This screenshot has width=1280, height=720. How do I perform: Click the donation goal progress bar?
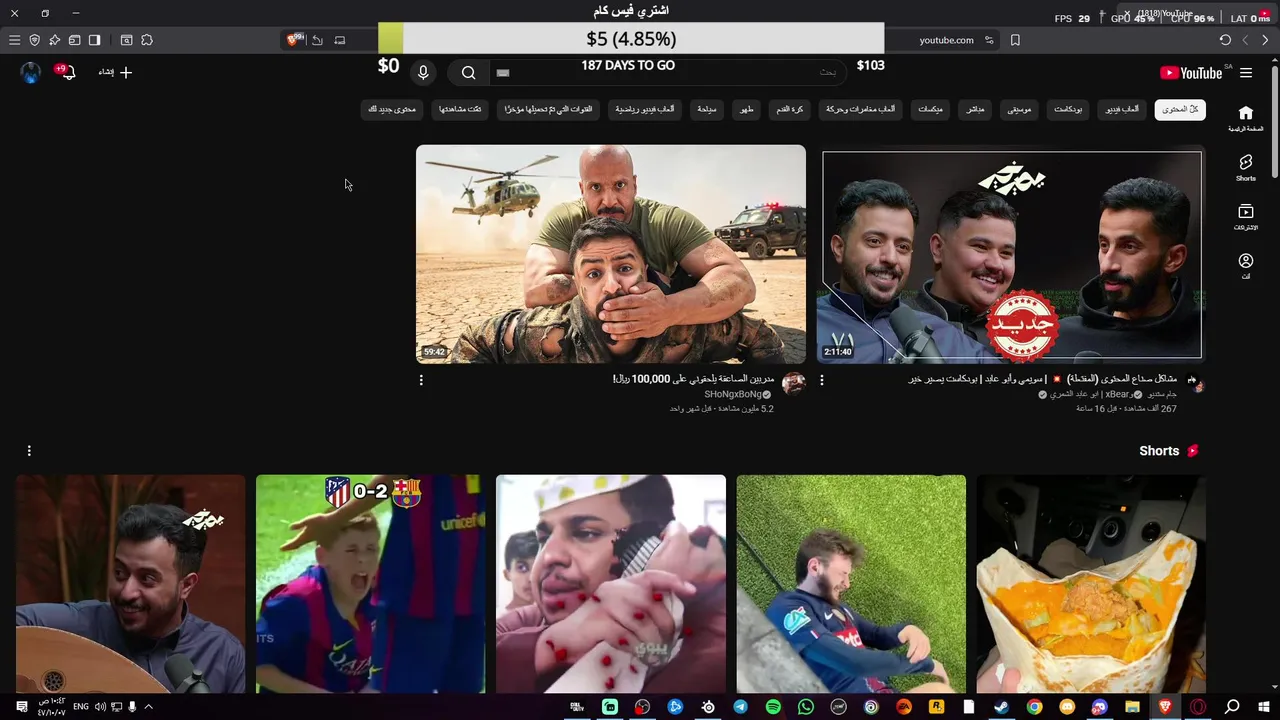(x=631, y=39)
